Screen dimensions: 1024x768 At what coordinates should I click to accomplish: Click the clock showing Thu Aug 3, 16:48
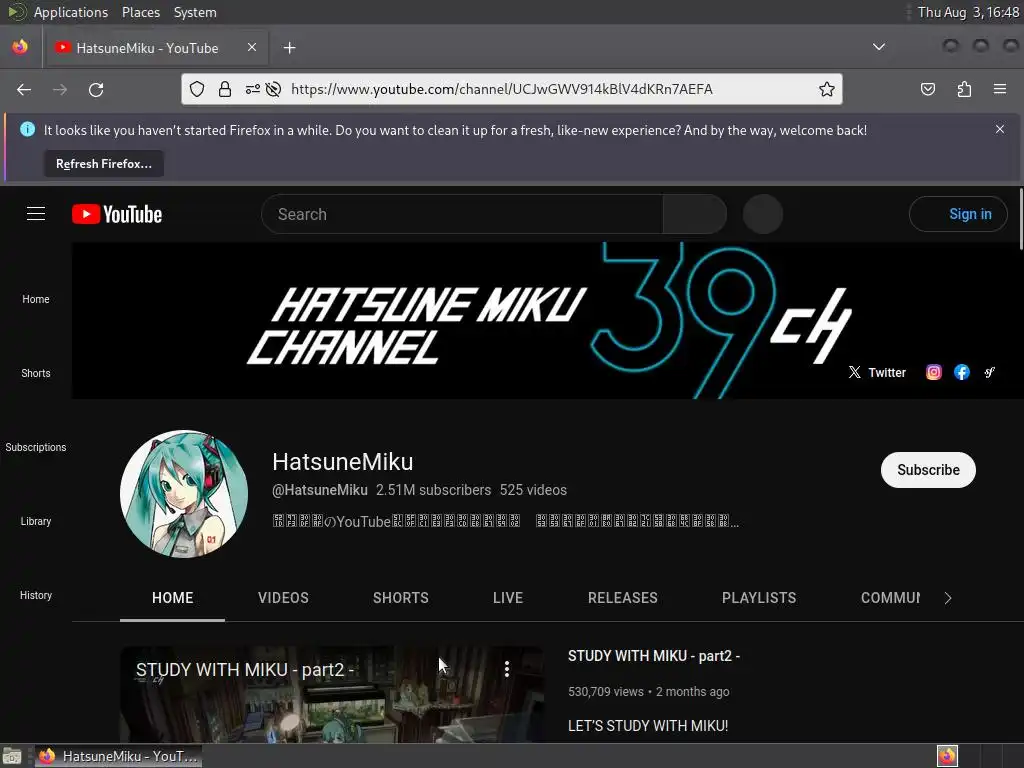click(x=968, y=12)
